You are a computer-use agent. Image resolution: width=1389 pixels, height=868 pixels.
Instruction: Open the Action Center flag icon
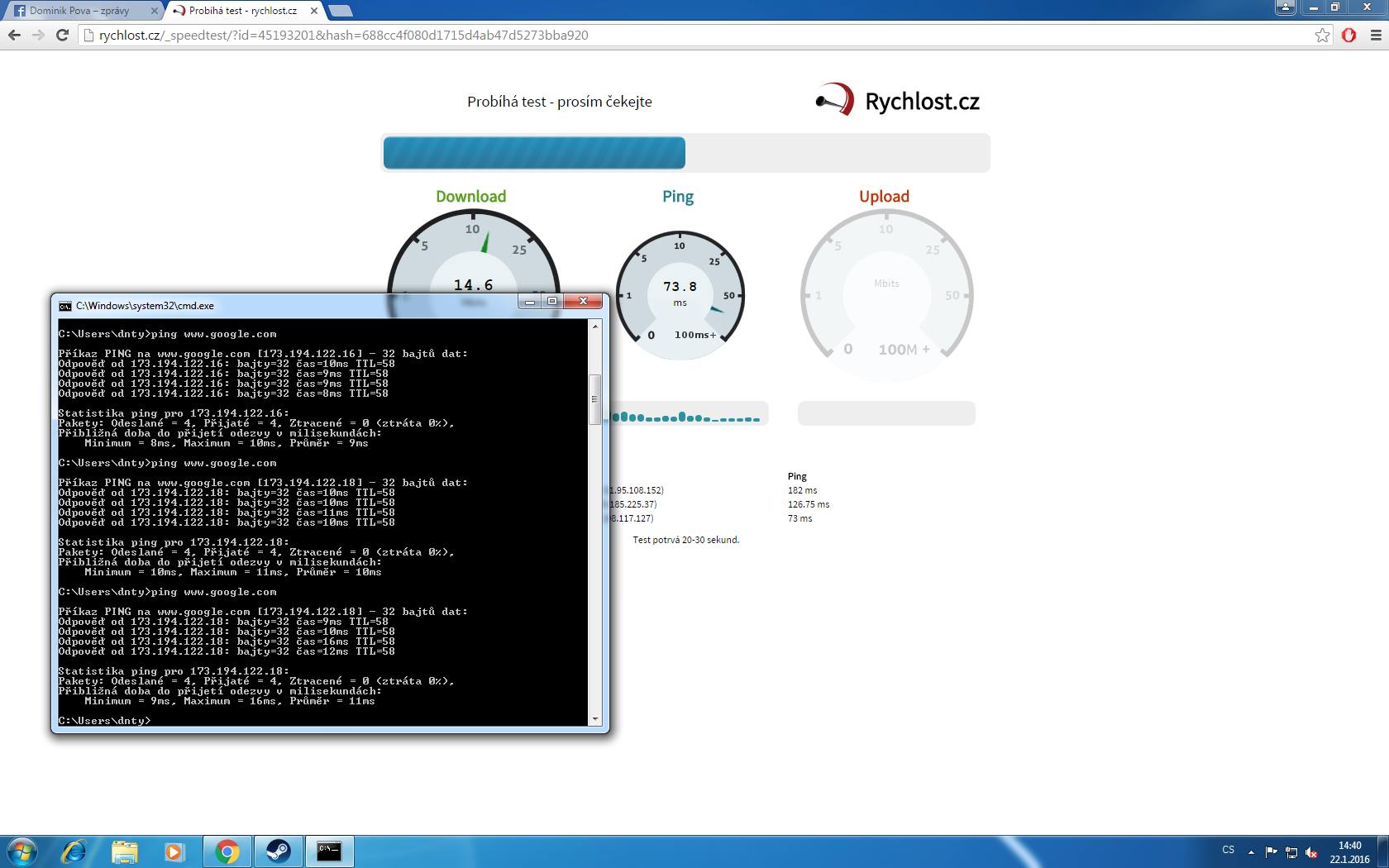point(1271,851)
